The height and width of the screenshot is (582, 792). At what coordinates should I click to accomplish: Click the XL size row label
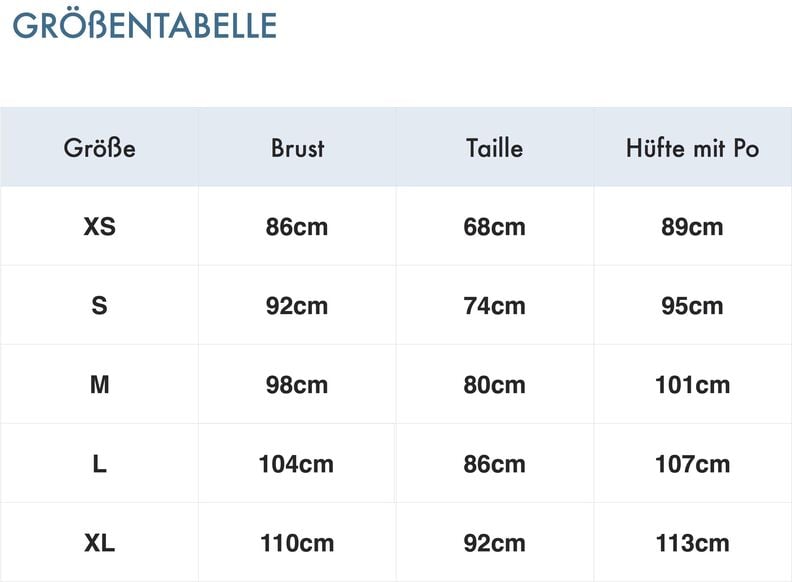coord(99,543)
